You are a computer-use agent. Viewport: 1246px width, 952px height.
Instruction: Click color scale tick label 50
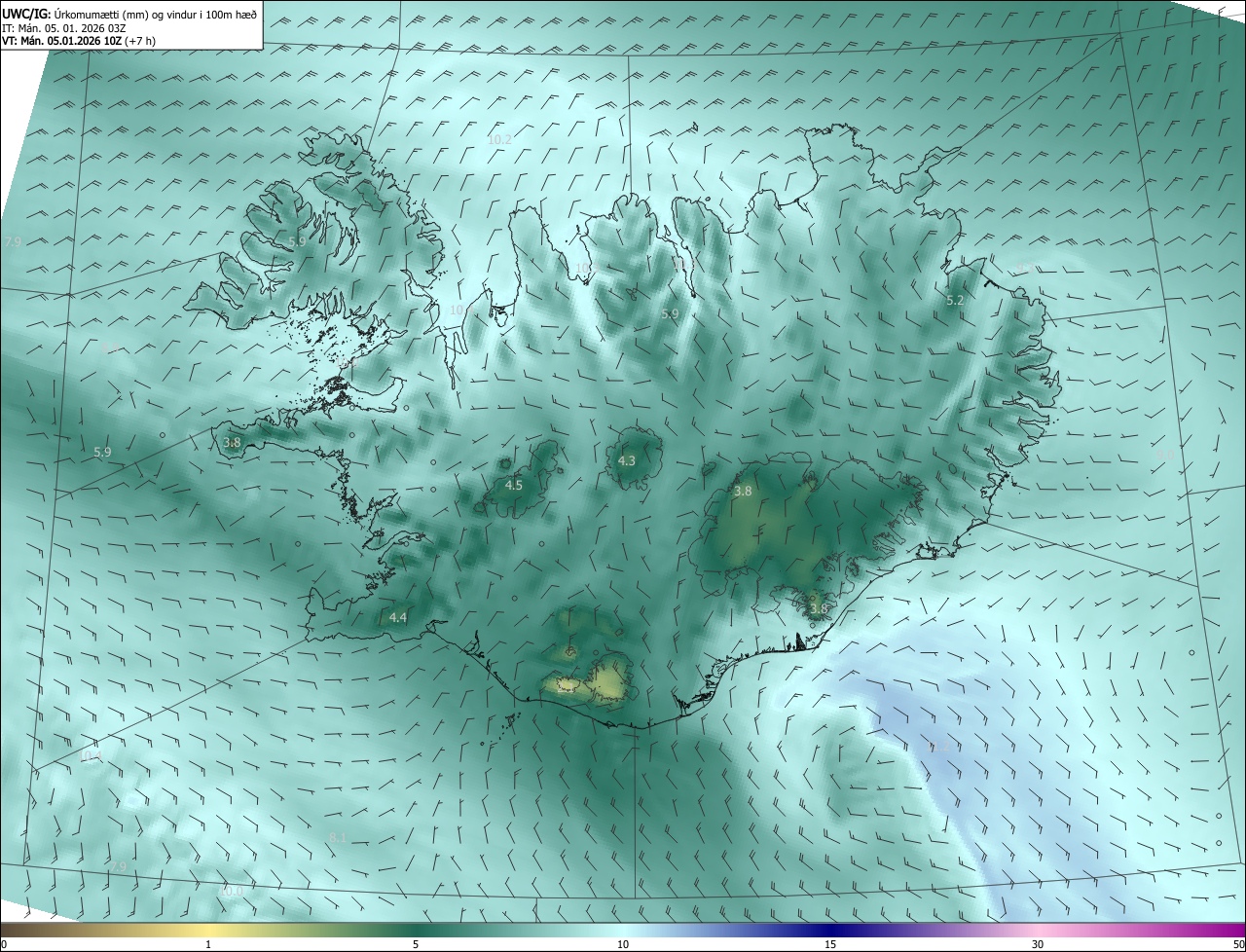tap(1237, 944)
